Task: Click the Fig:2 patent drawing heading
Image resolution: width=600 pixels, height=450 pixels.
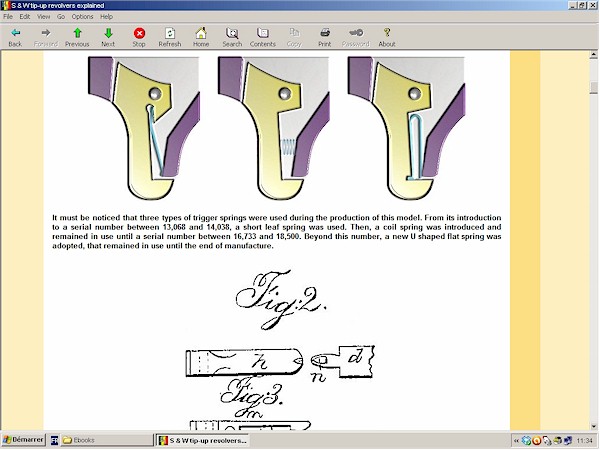Action: point(280,300)
